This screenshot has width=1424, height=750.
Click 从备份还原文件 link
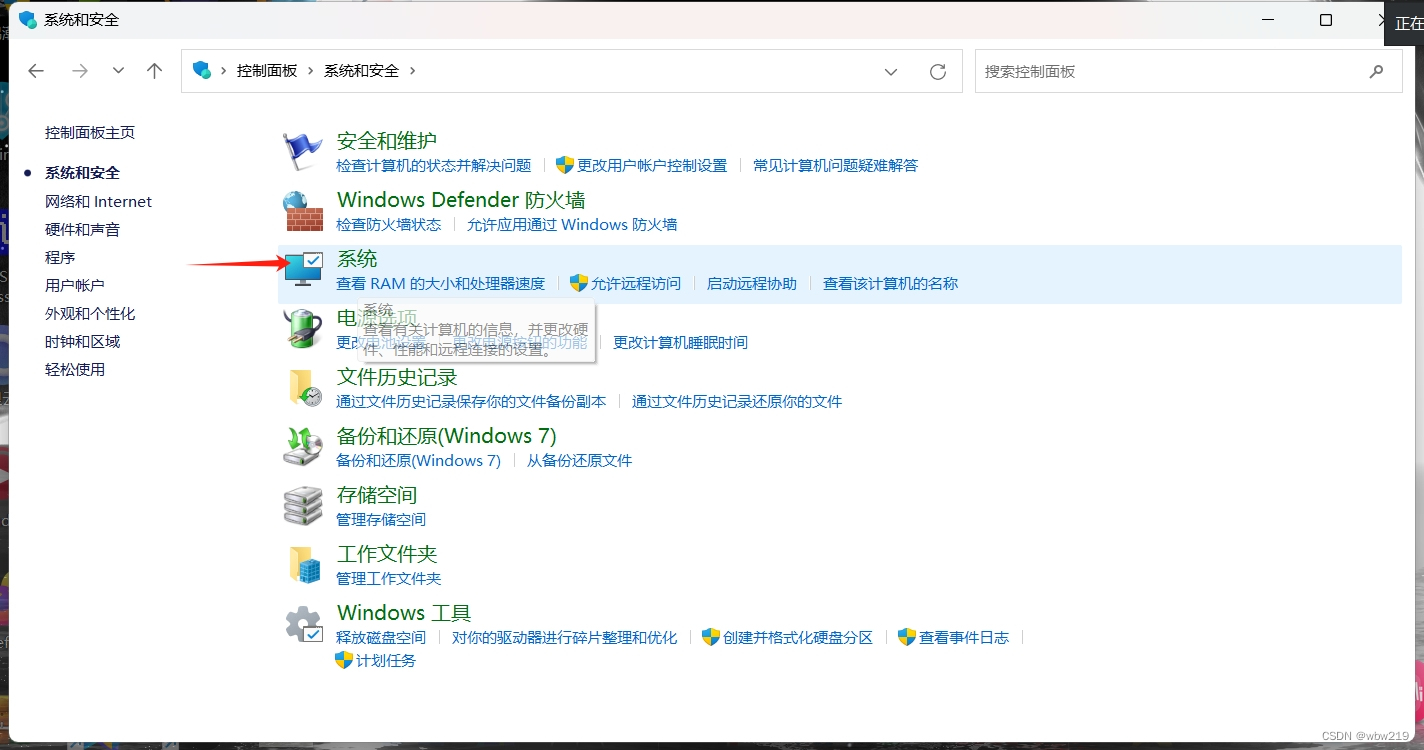580,460
